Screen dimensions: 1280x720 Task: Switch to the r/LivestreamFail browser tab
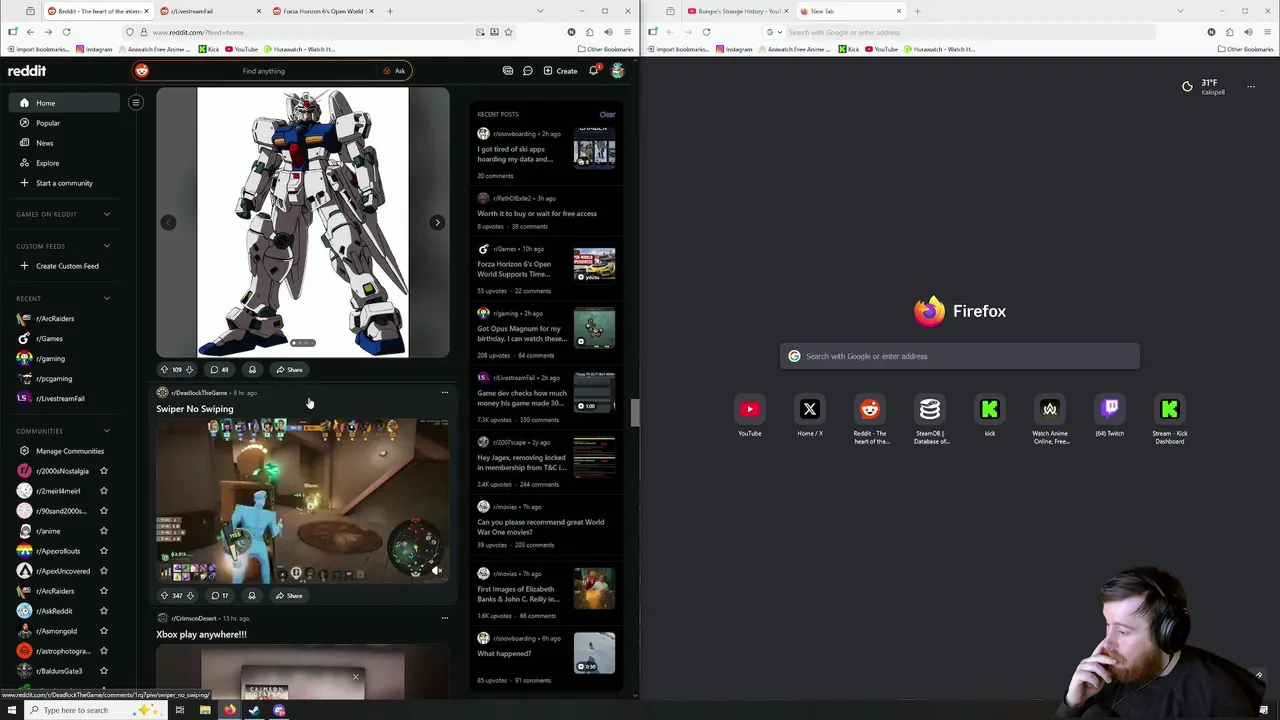210,11
